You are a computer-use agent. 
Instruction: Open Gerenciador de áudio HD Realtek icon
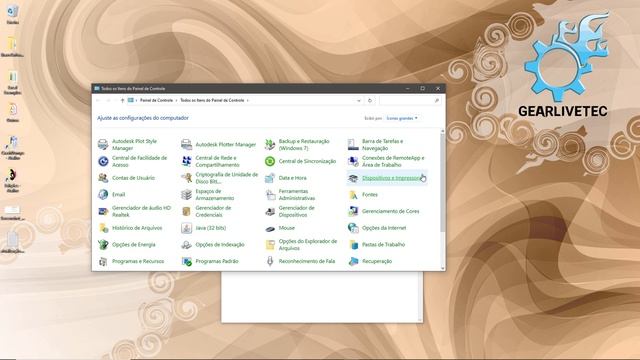[x=103, y=211]
